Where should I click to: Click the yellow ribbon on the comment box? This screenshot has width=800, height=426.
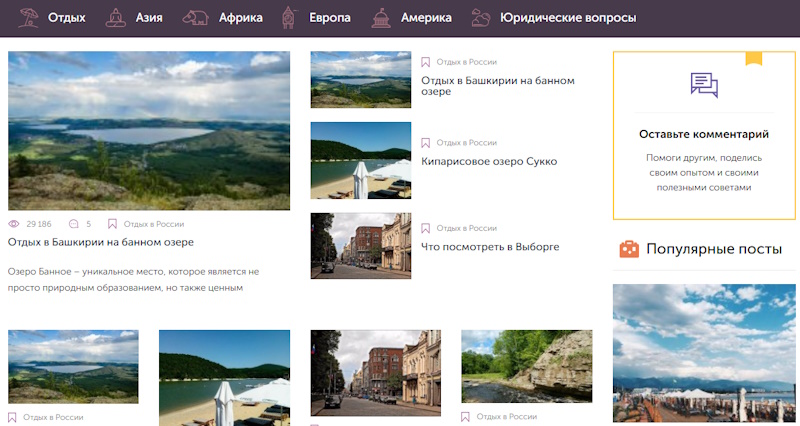[754, 59]
